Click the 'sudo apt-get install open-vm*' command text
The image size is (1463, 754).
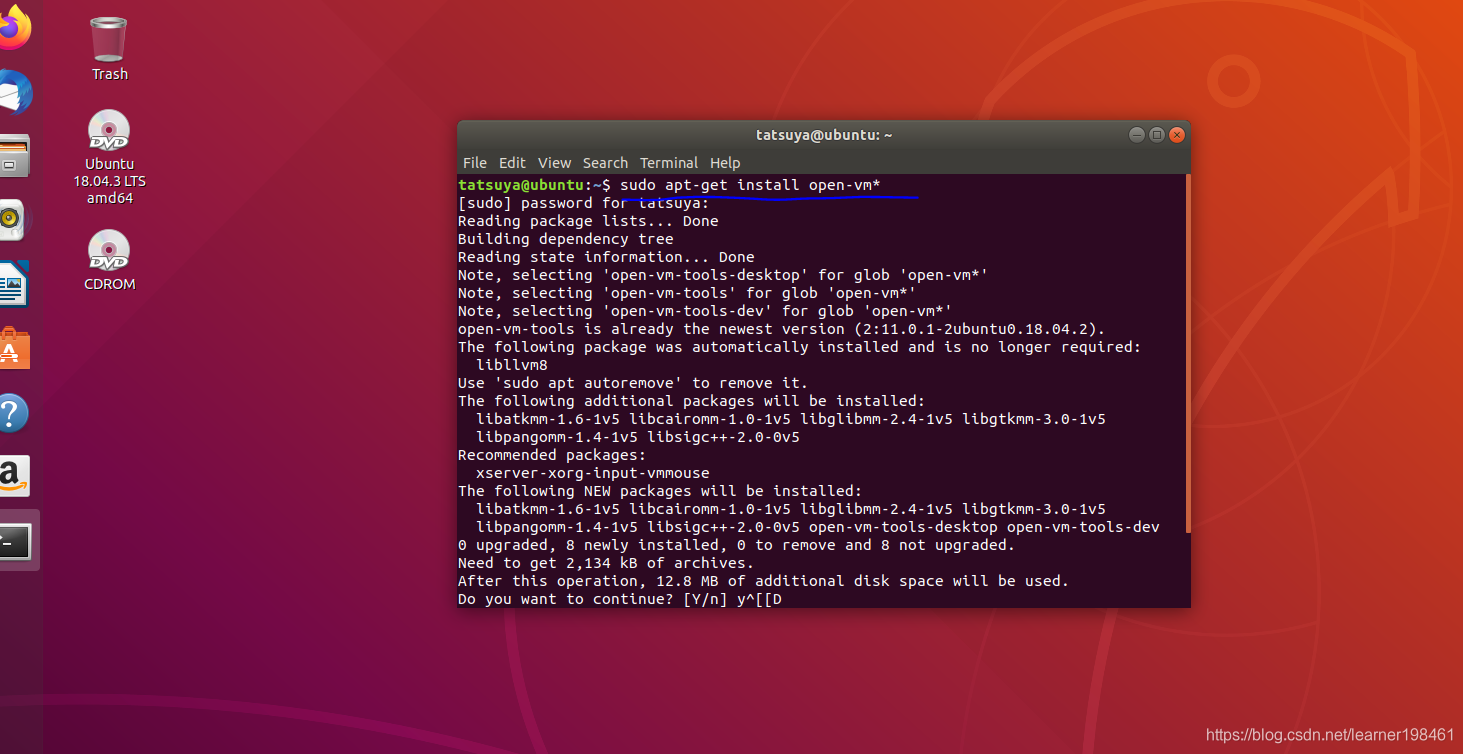[x=749, y=185]
